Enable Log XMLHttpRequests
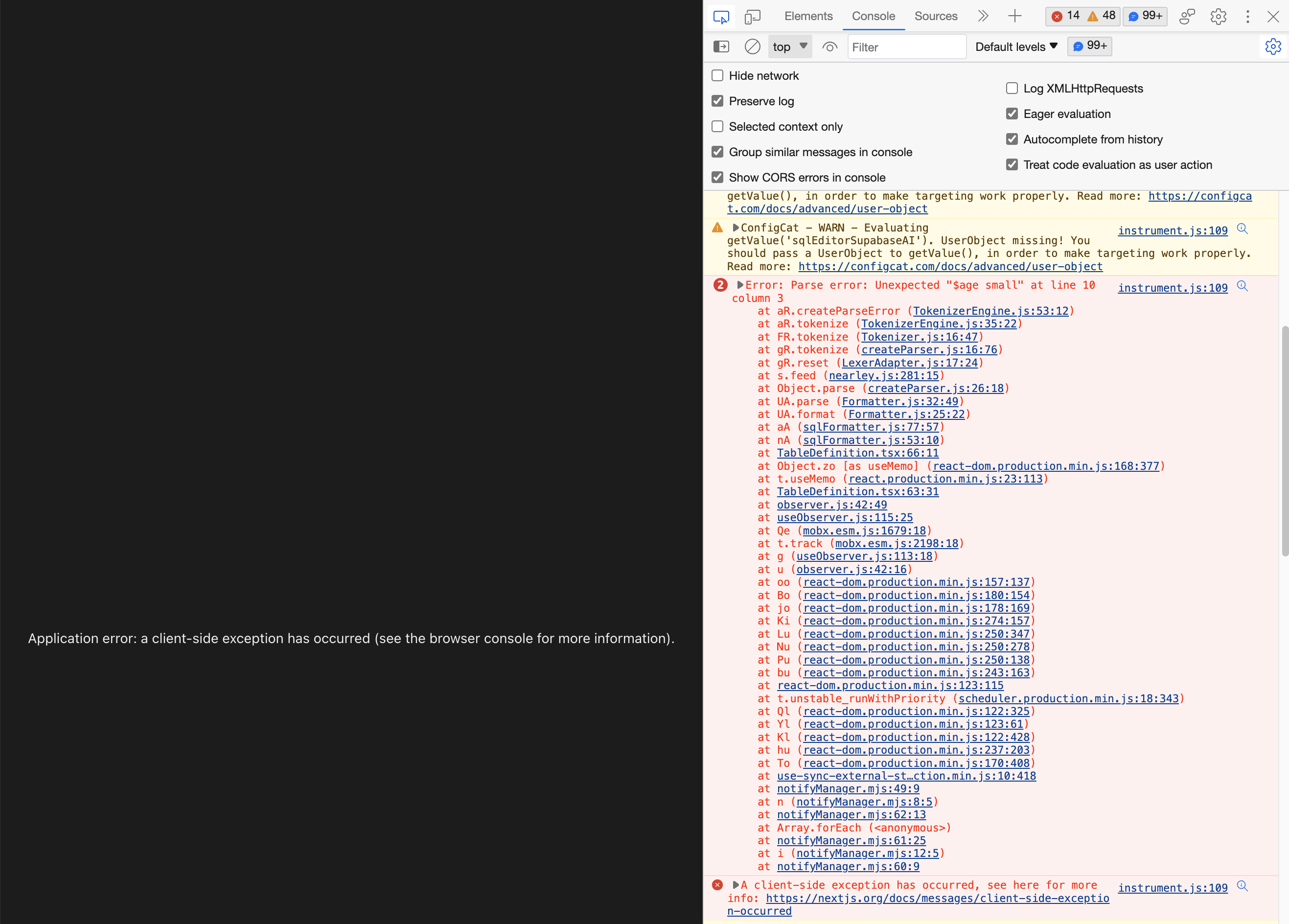 (x=1012, y=88)
